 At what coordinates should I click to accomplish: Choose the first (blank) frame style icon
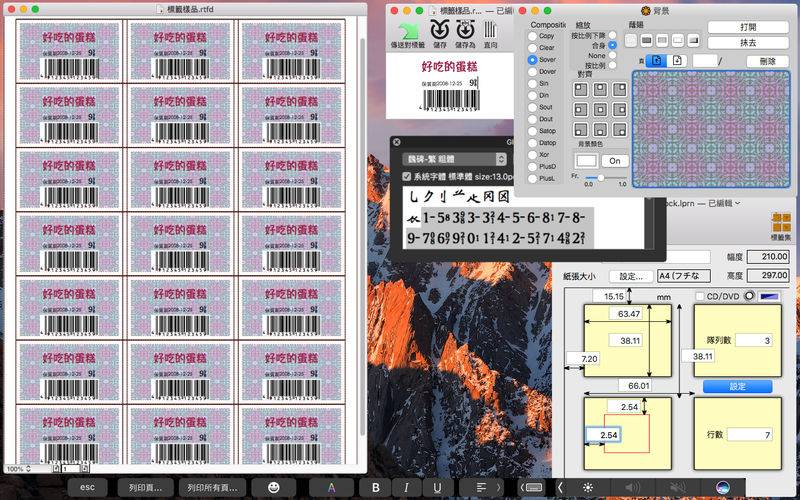tap(631, 40)
